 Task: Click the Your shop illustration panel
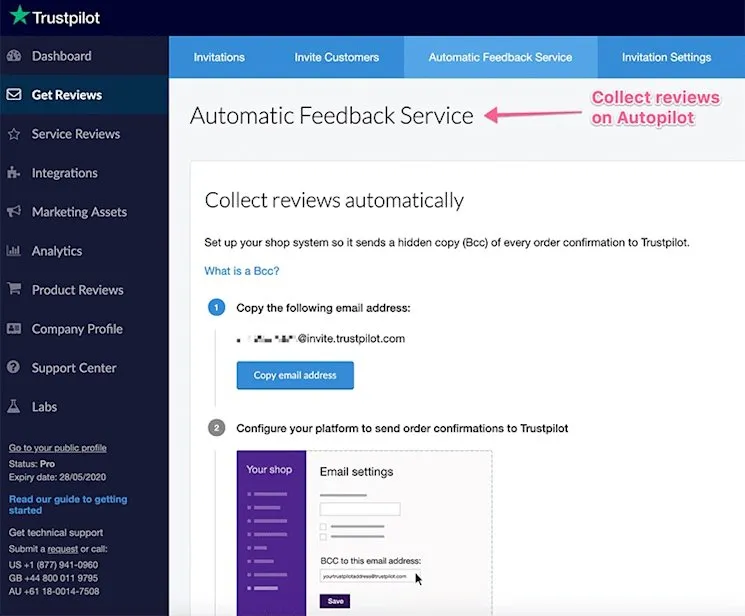click(271, 533)
